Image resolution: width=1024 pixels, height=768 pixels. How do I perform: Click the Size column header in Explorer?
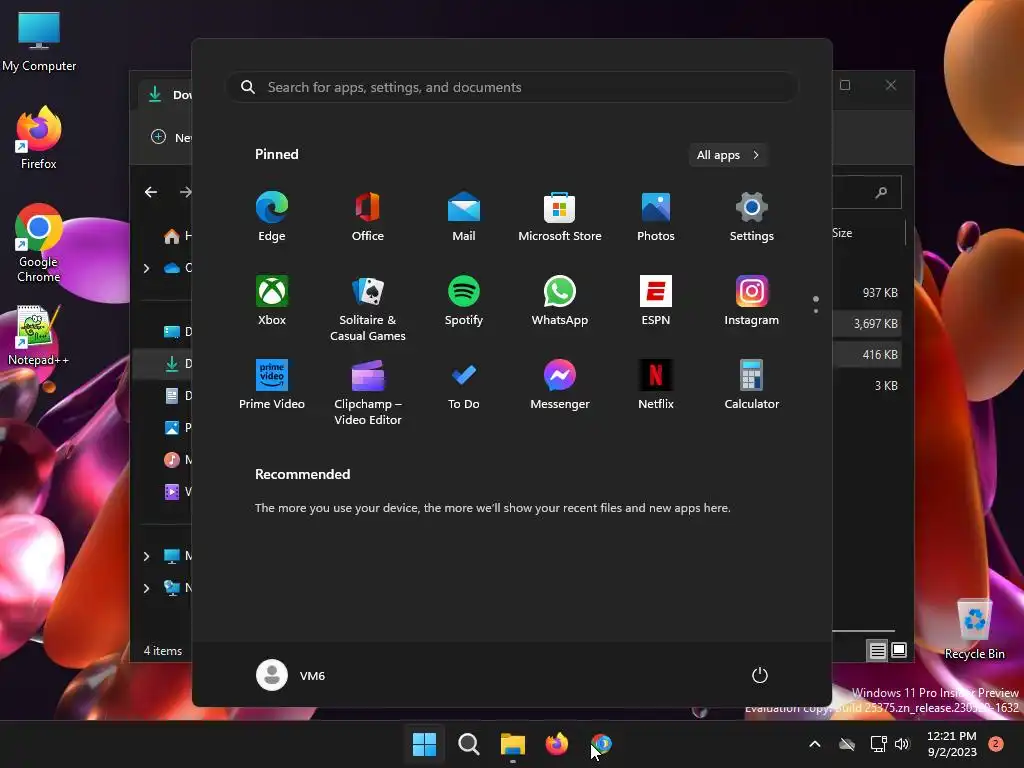click(x=842, y=233)
